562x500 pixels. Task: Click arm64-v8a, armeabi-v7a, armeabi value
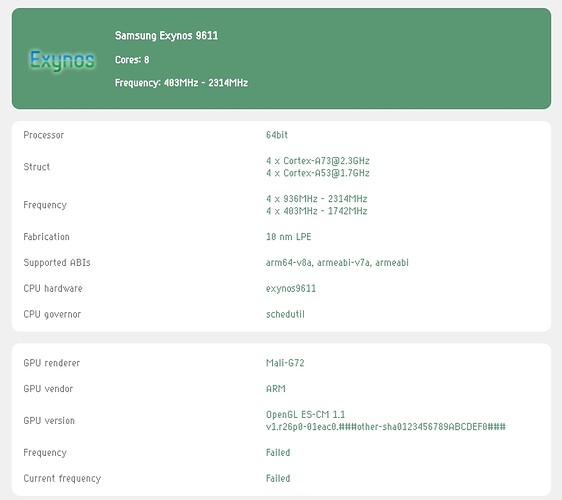337,263
